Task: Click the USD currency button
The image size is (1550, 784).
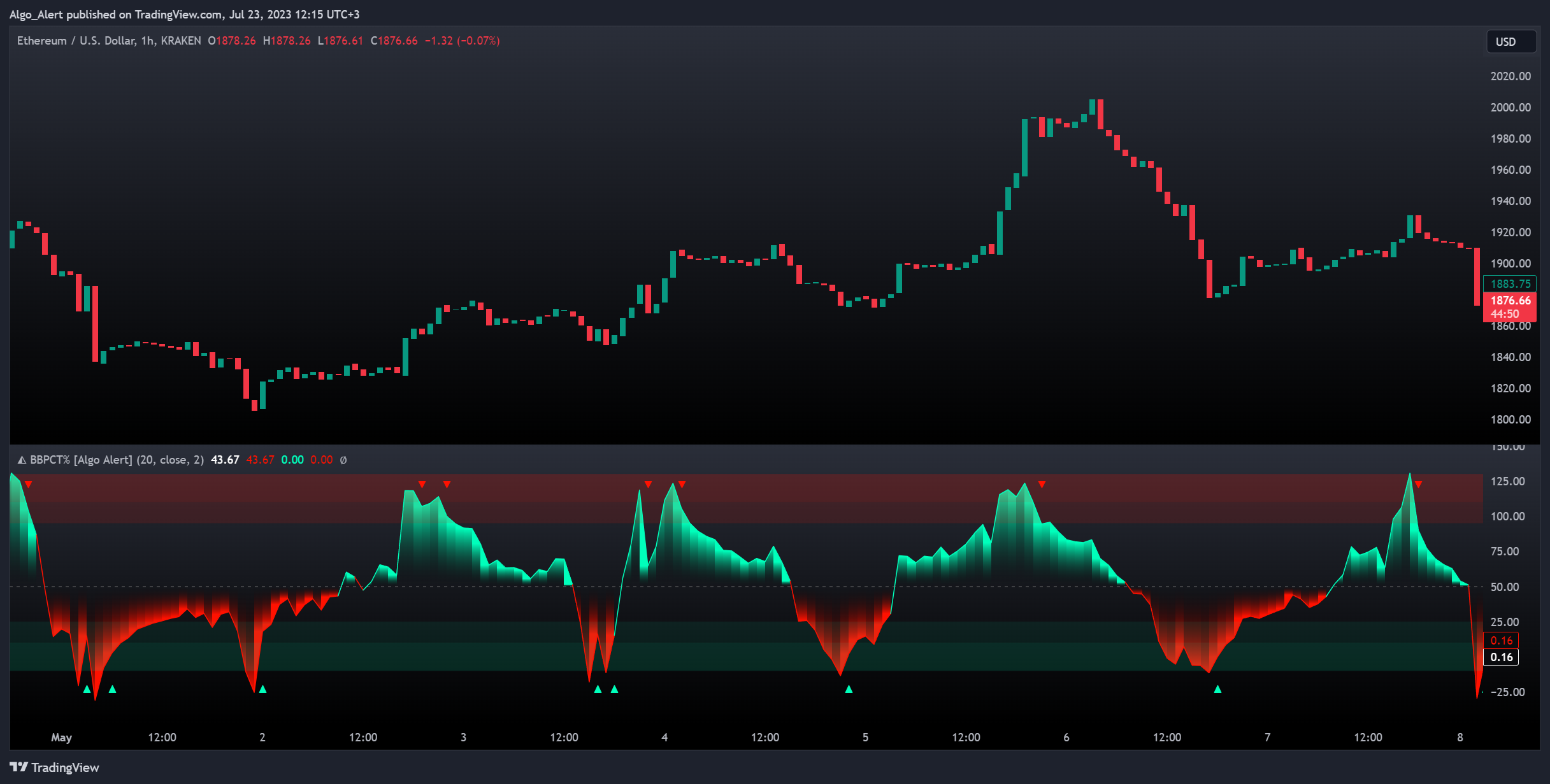Action: (1510, 42)
